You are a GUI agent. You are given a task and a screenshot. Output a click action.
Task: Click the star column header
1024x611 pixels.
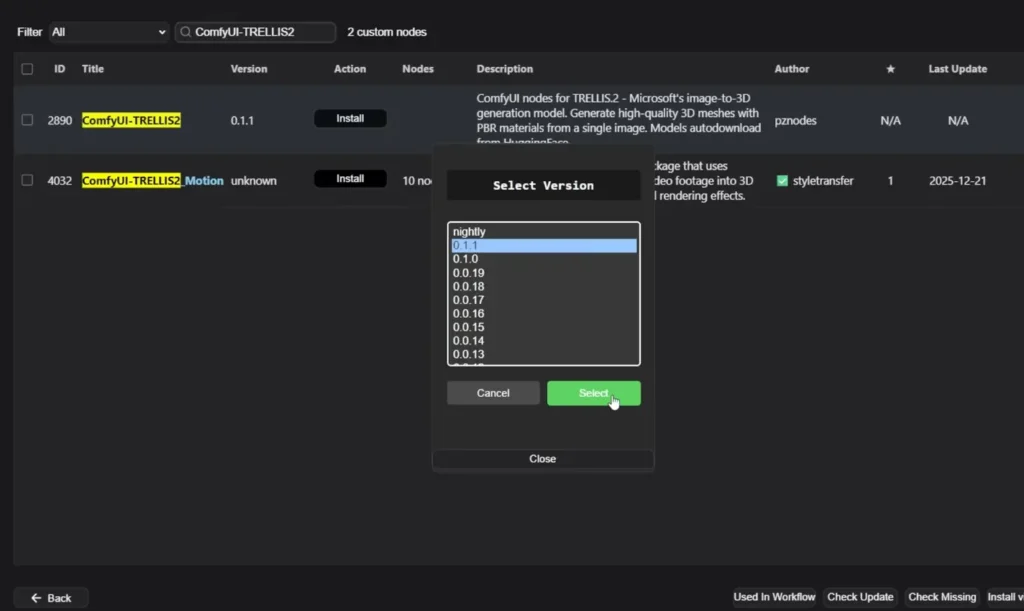tap(890, 69)
